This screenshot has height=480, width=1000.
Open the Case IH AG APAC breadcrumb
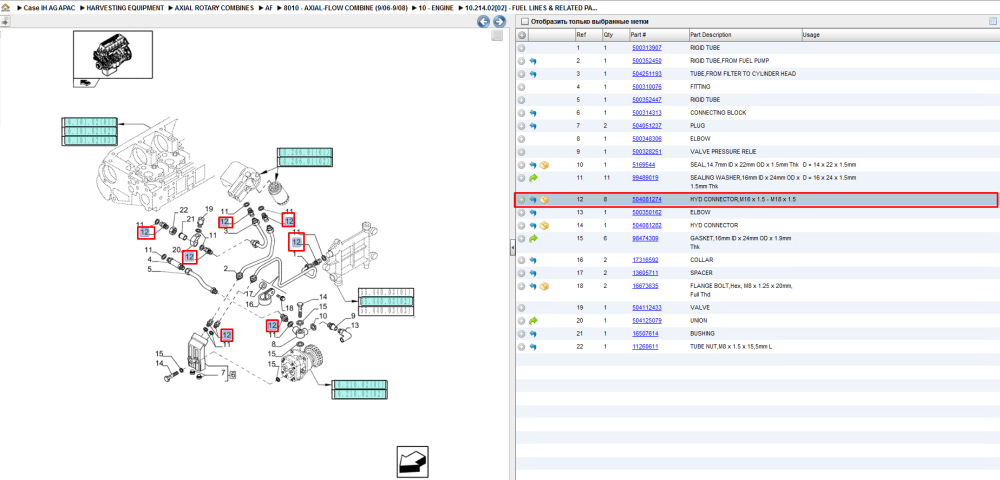click(48, 8)
